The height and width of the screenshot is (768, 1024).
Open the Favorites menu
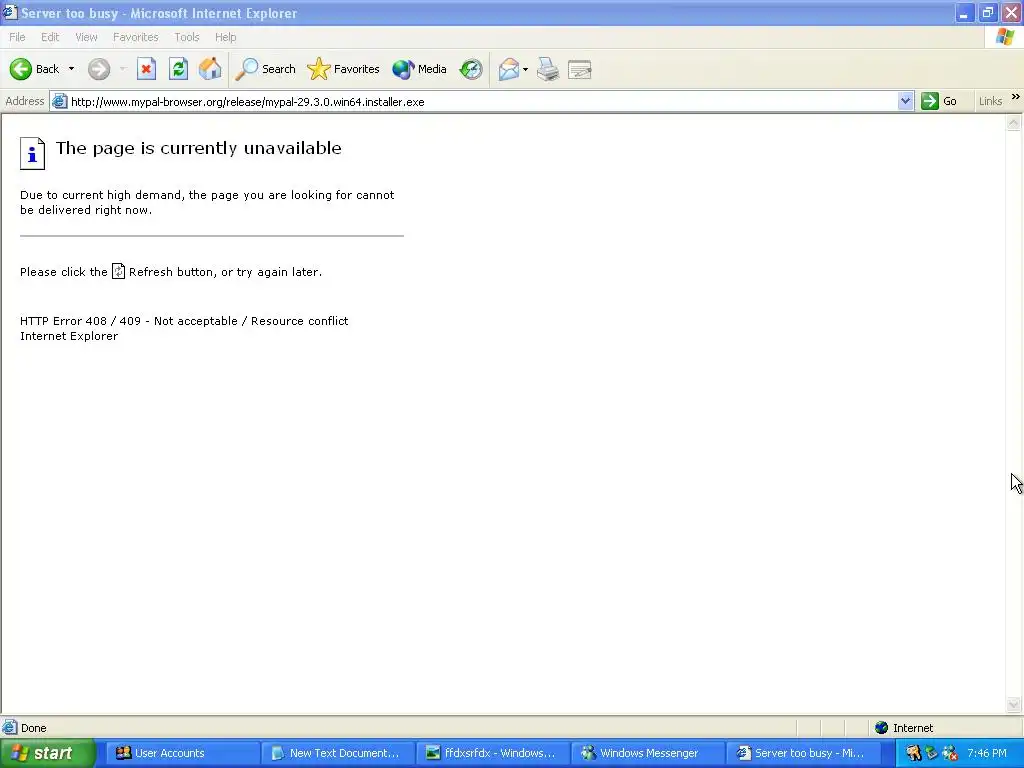pos(135,37)
